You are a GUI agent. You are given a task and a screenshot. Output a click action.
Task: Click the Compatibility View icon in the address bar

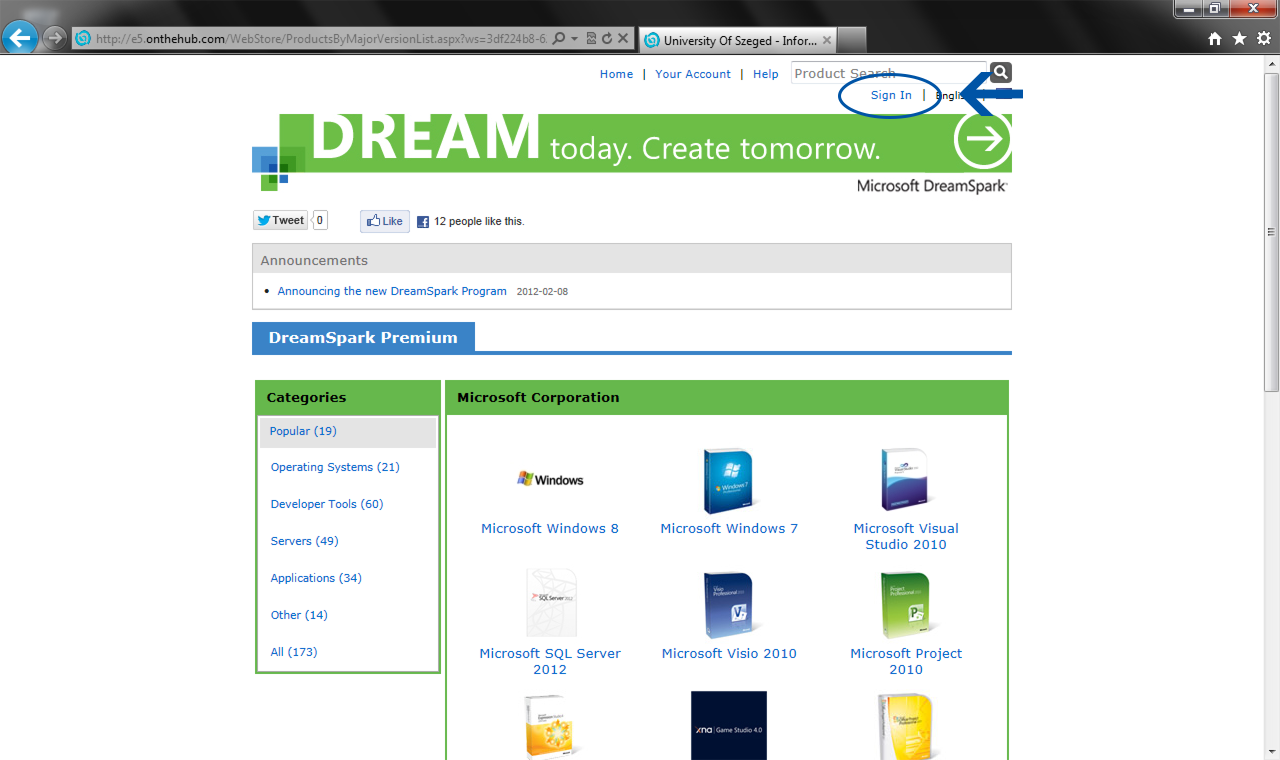click(x=590, y=39)
